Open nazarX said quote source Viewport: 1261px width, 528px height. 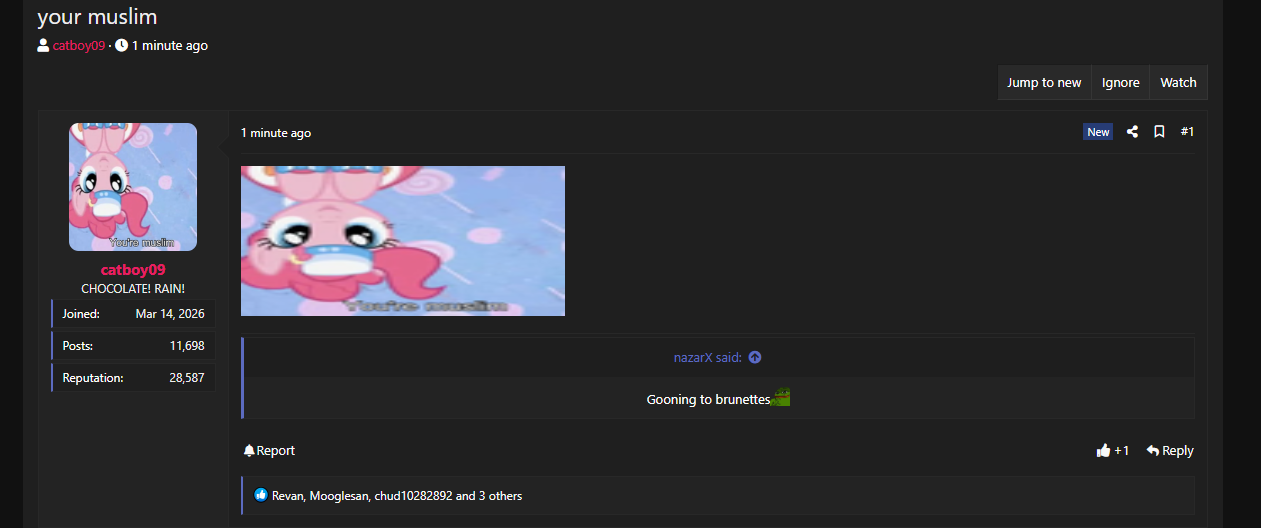click(x=707, y=358)
